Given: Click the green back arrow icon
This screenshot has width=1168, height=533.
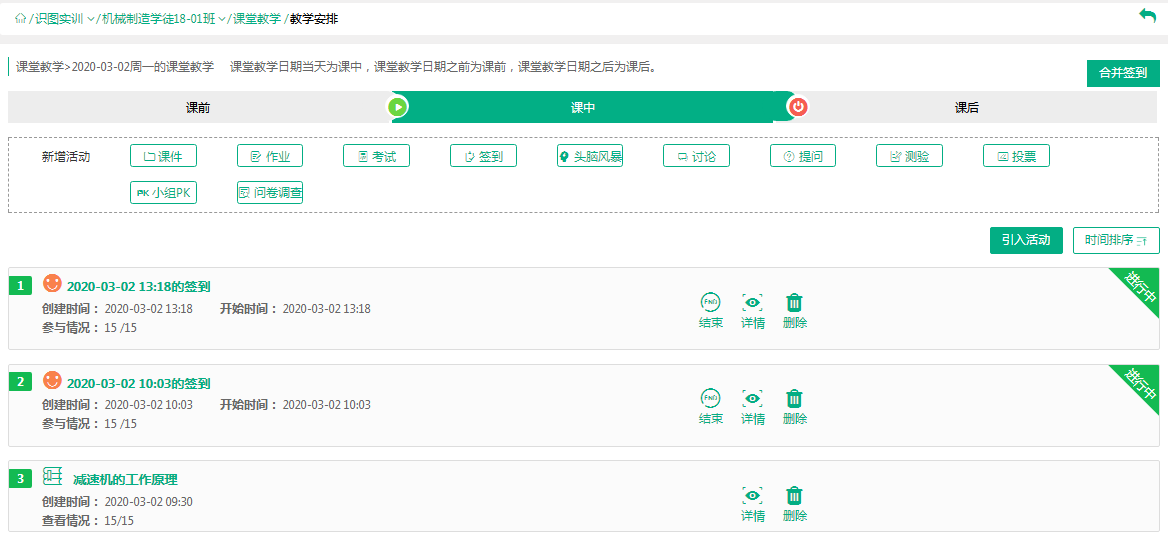Looking at the screenshot, I should (x=1147, y=15).
